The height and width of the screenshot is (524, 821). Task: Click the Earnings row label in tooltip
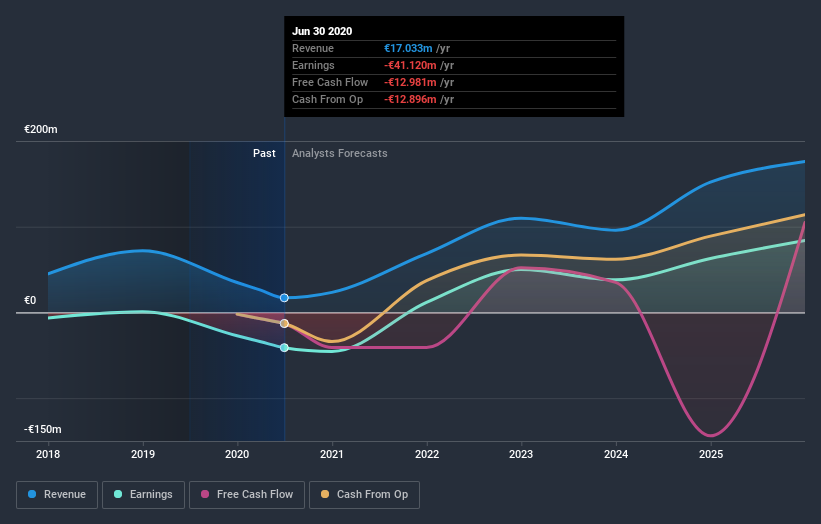click(x=313, y=65)
